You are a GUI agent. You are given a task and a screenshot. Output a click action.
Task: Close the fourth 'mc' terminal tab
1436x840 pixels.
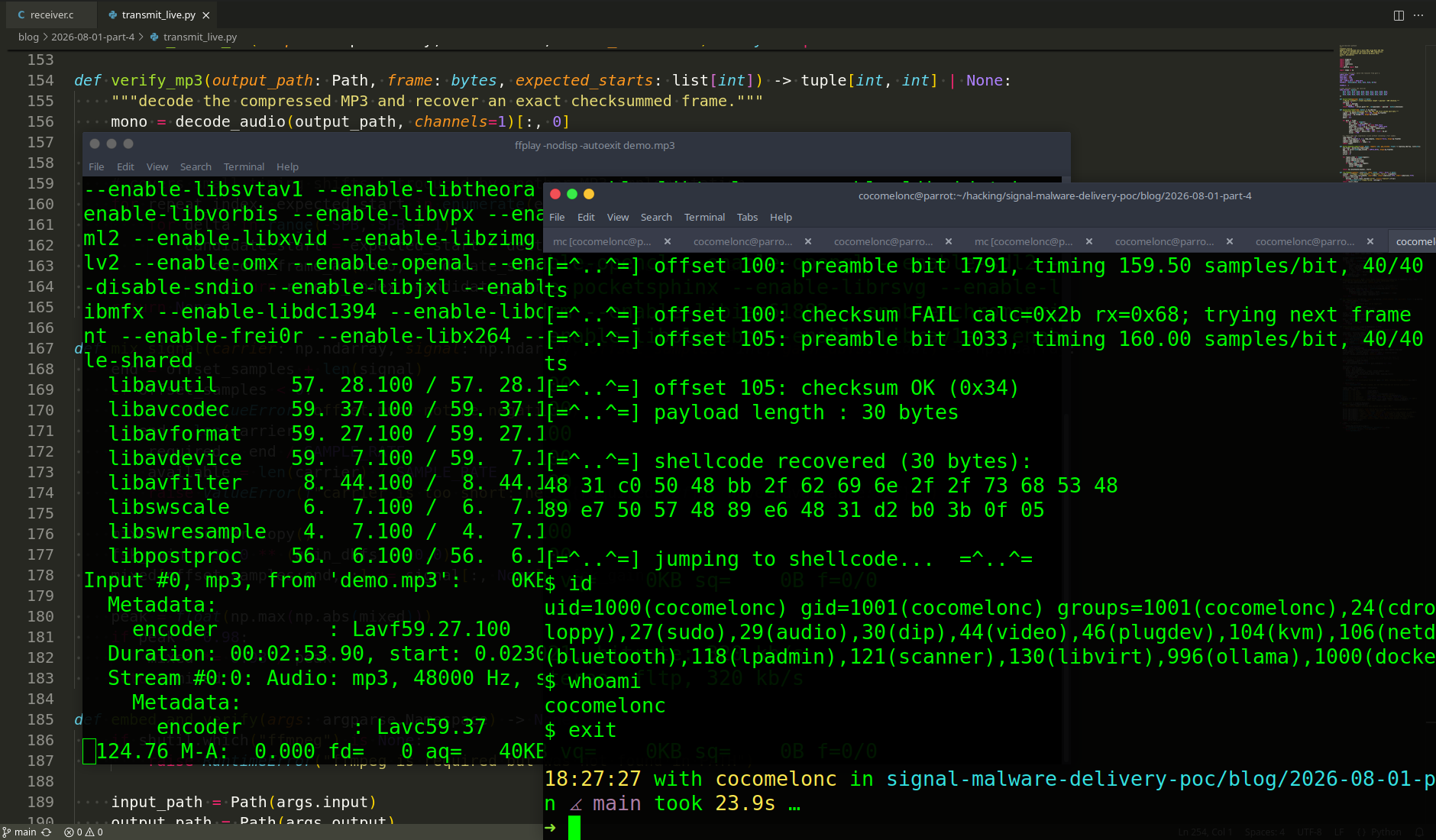pos(1089,241)
